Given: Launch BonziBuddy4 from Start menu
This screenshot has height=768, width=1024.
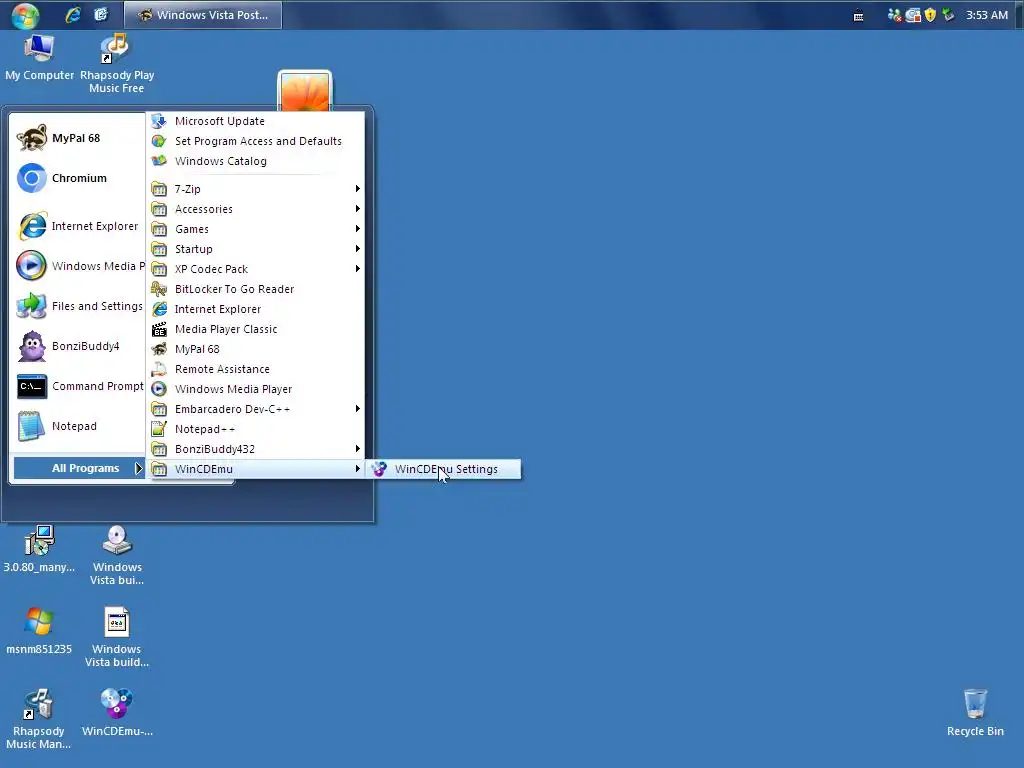Looking at the screenshot, I should pos(78,346).
